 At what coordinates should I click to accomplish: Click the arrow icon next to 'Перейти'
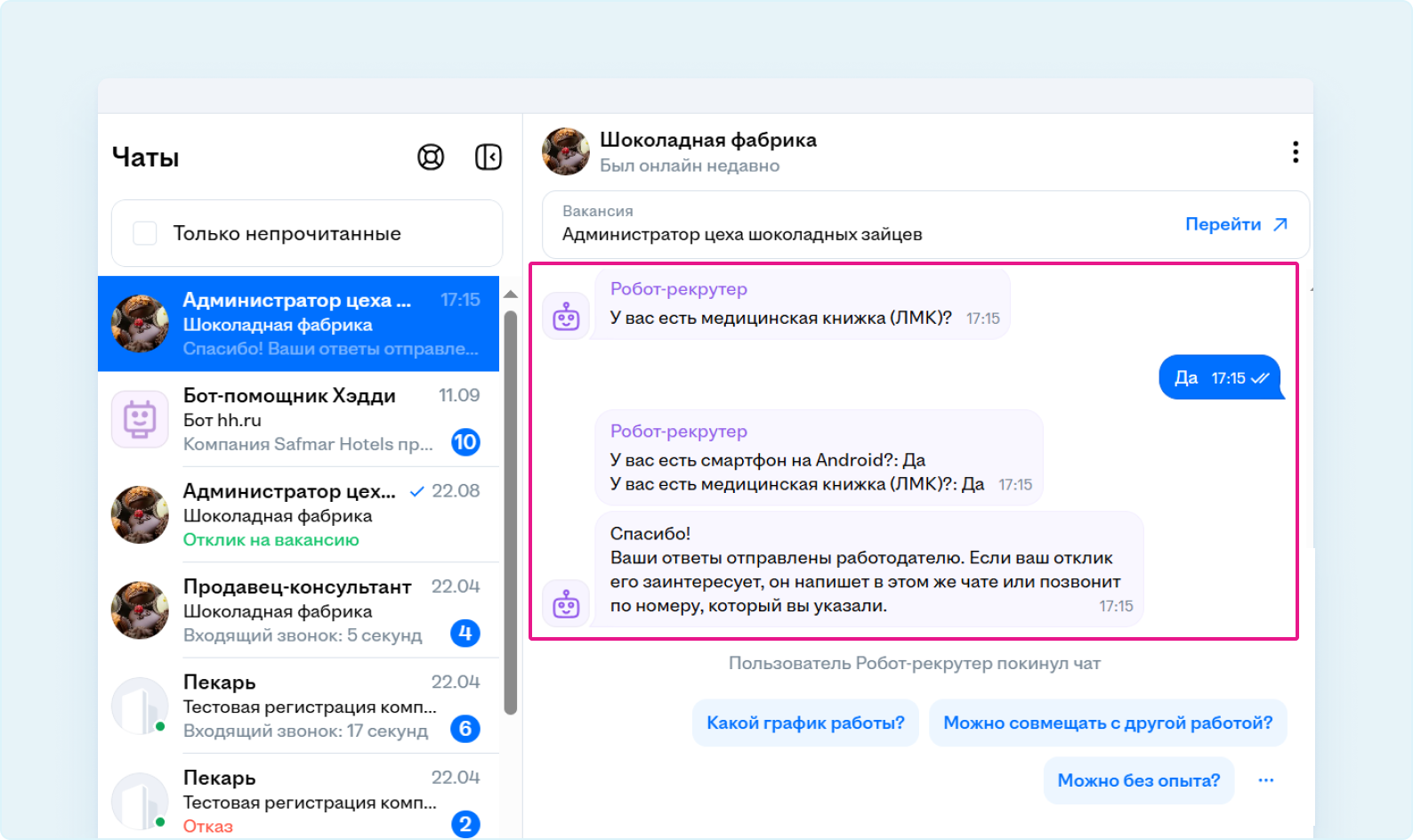click(x=1280, y=224)
